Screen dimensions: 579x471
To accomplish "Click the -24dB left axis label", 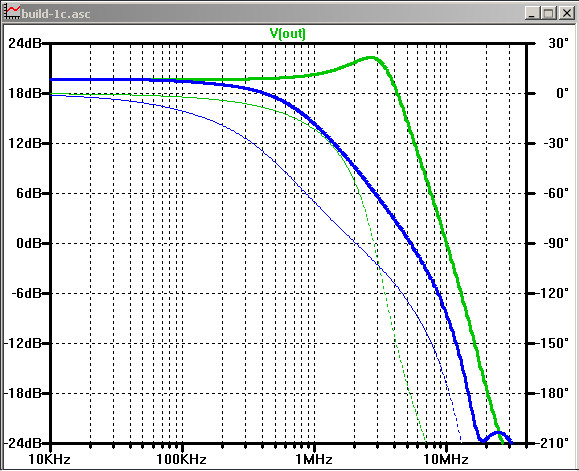I will 22,443.
